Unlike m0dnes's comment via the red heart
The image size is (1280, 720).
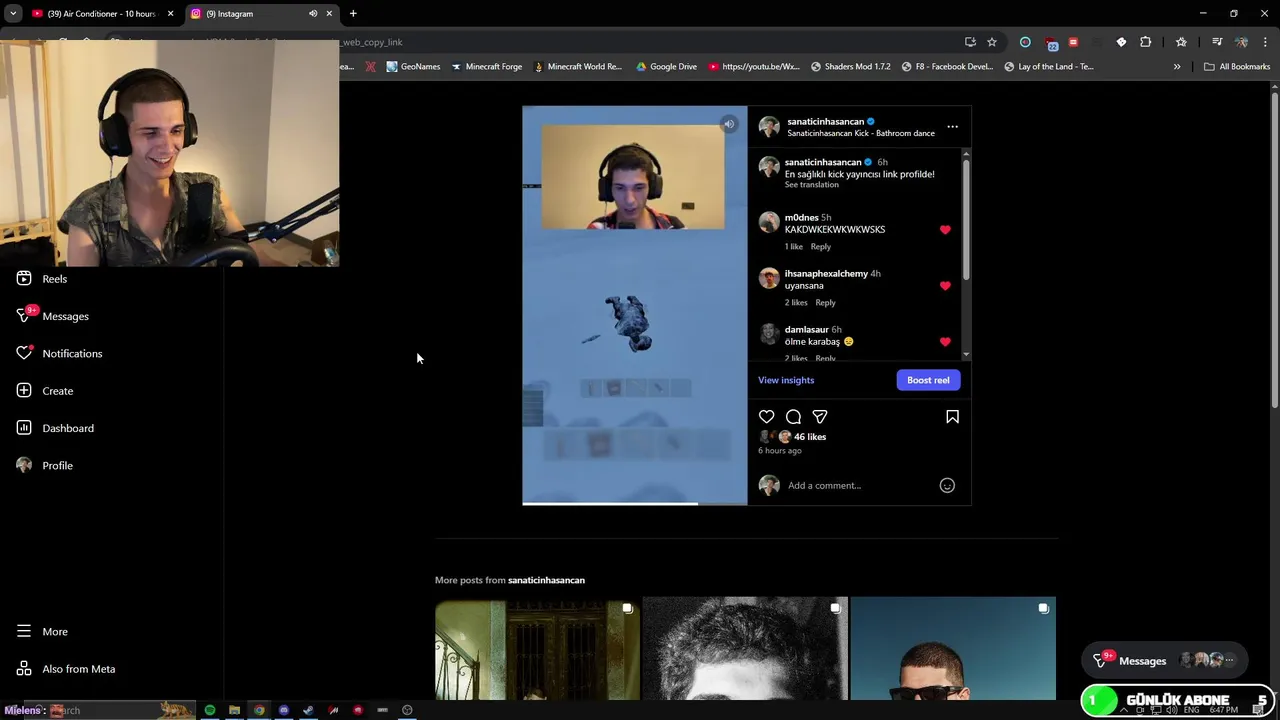click(945, 230)
